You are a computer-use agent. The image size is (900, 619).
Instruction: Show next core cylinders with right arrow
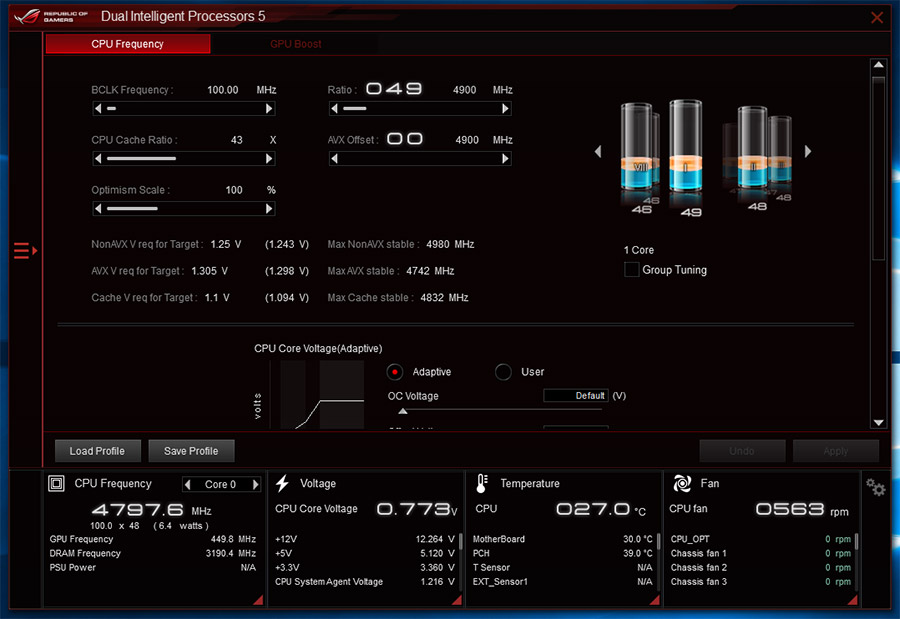coord(808,152)
